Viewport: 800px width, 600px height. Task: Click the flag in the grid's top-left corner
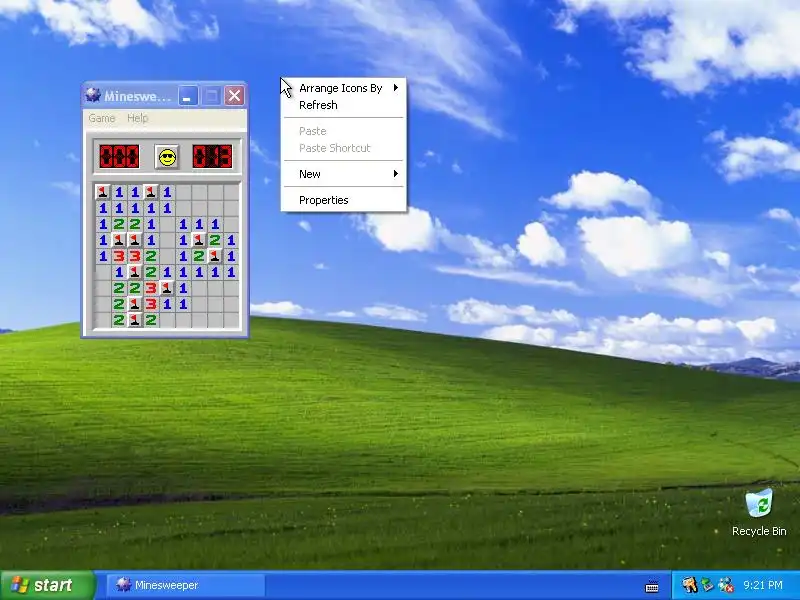[x=103, y=192]
